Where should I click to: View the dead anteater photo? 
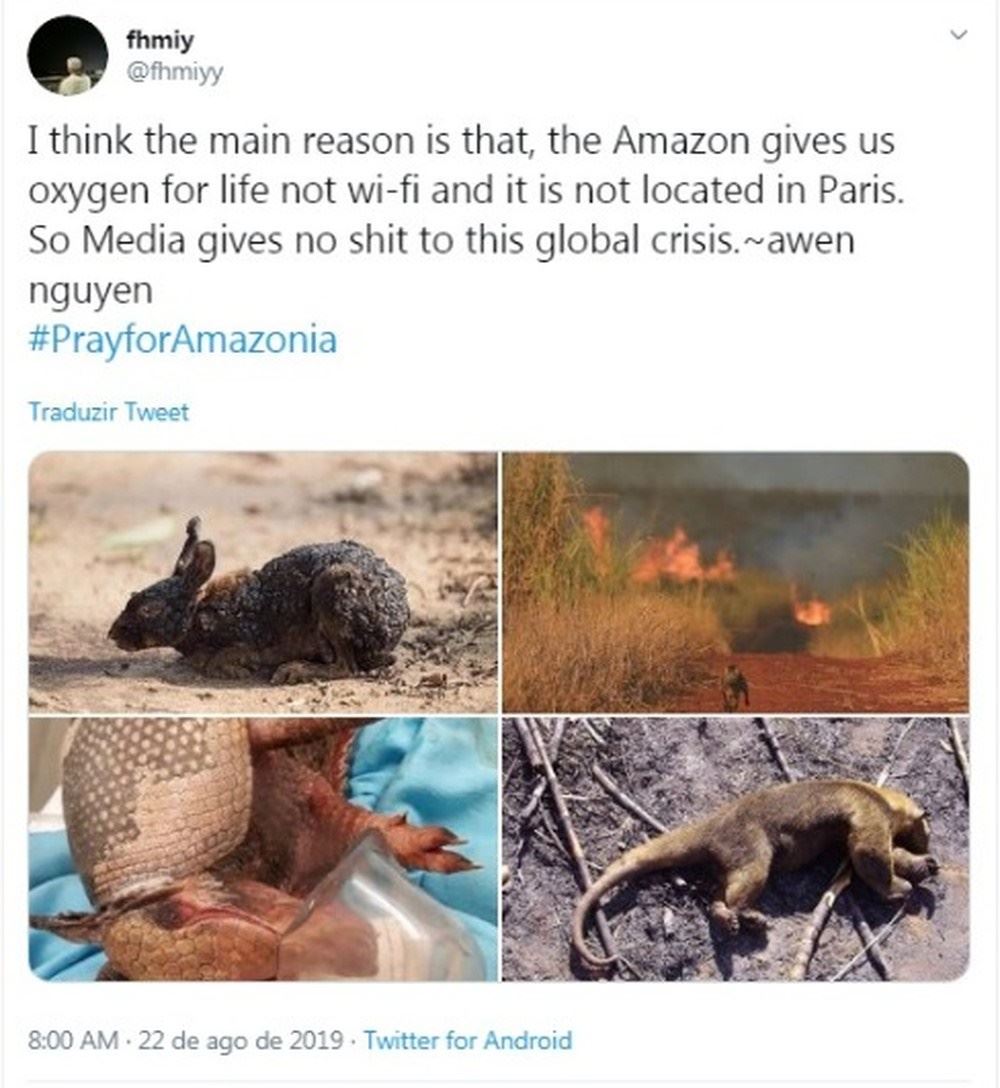pyautogui.click(x=735, y=848)
